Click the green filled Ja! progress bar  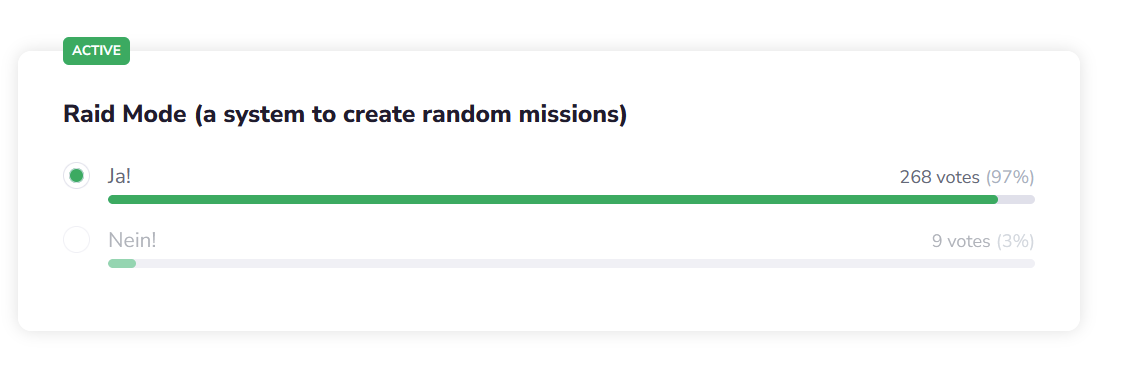[552, 199]
